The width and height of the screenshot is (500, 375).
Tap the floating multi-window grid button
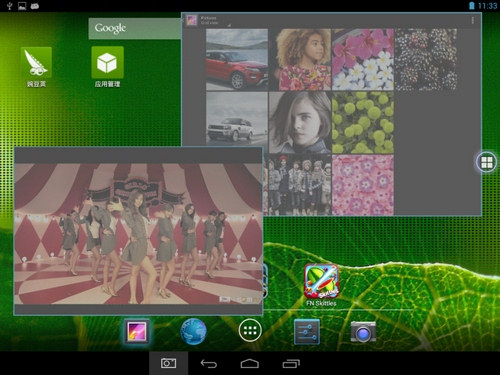486,162
